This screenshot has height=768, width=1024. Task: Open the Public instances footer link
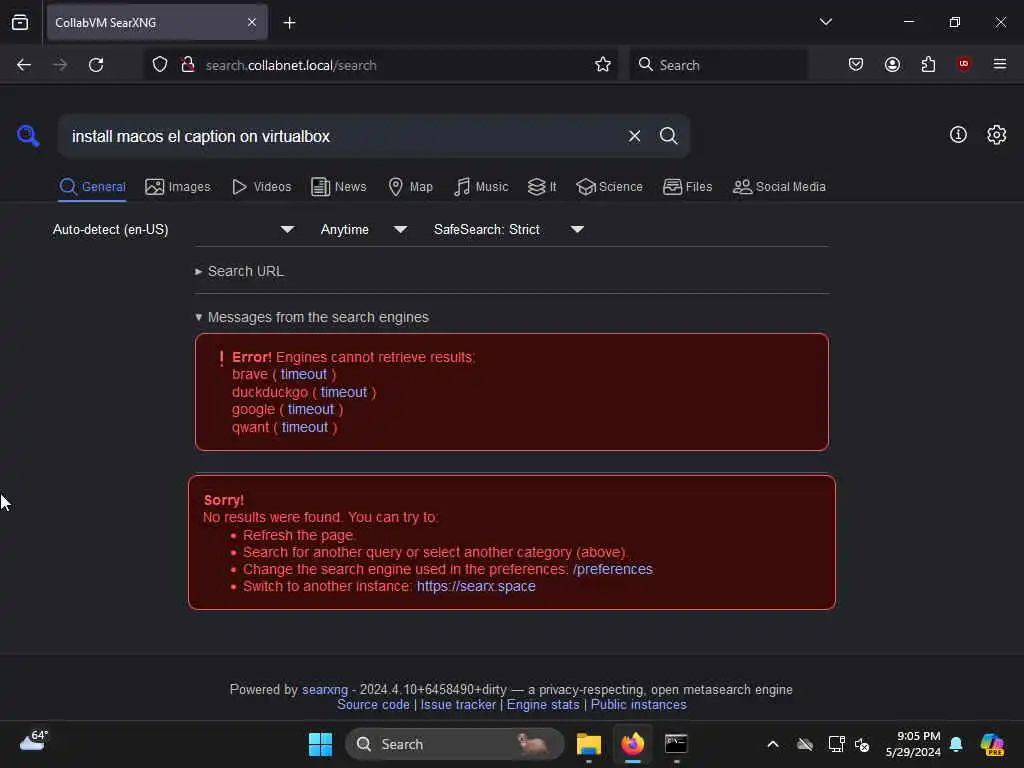click(639, 705)
